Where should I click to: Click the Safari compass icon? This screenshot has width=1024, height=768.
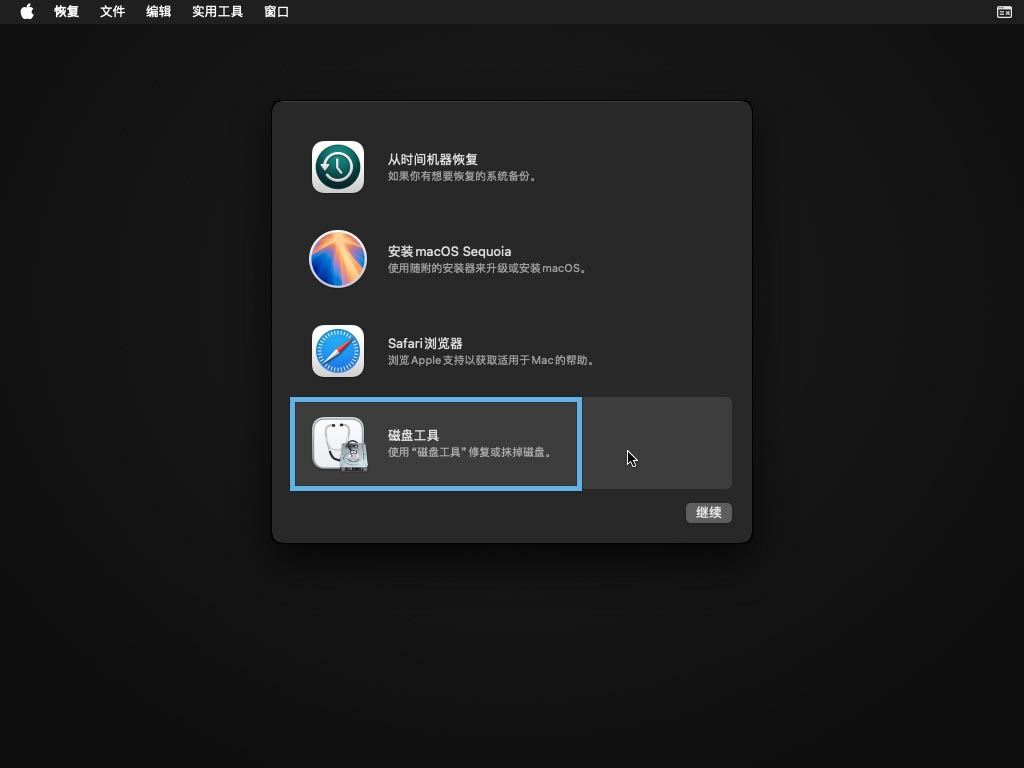tap(338, 351)
